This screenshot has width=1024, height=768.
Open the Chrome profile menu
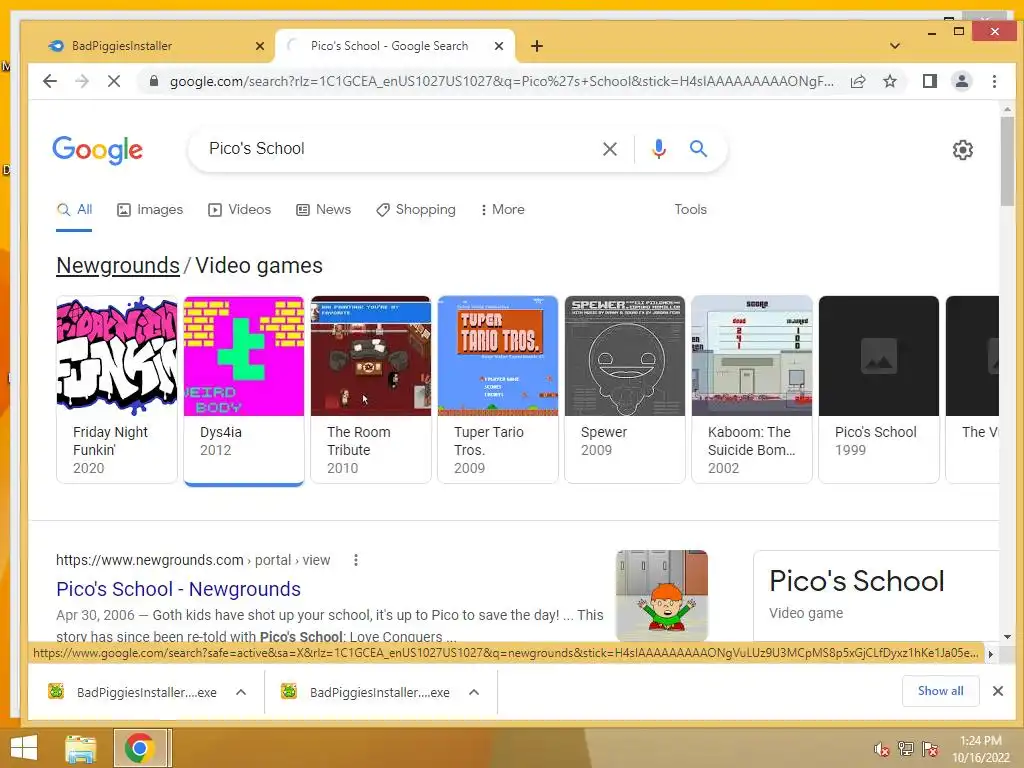[x=961, y=81]
